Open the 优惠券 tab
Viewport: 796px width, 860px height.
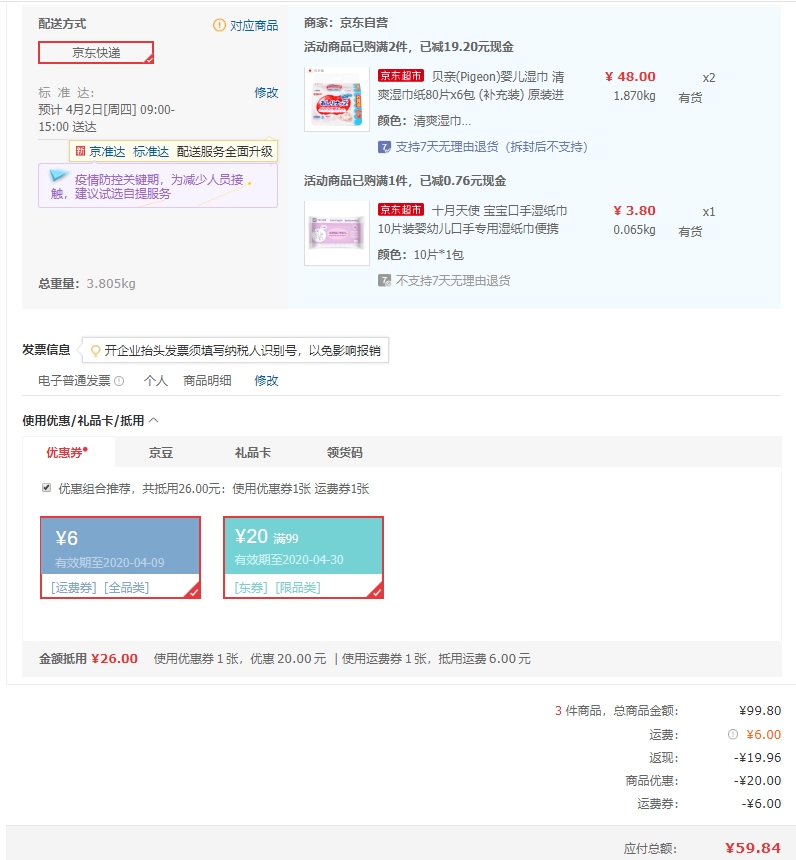pos(67,452)
